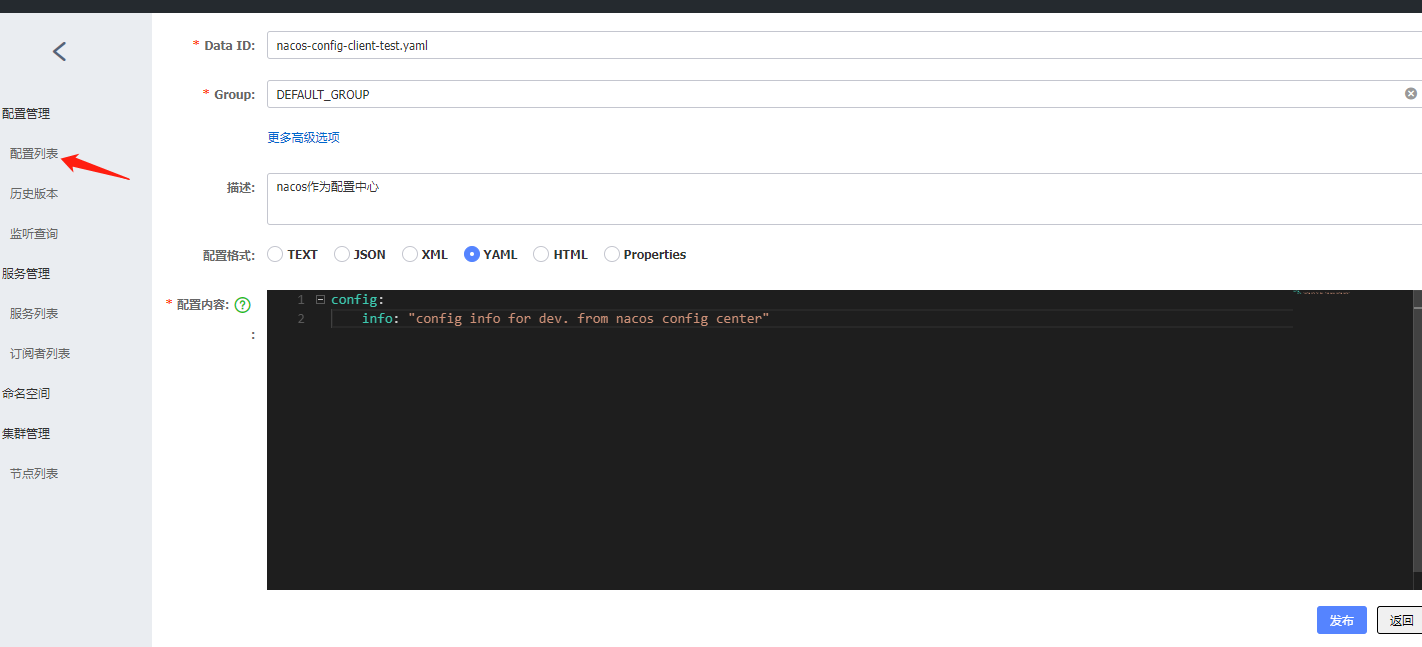Open help tooltip next to 配置内容
Screen dimensions: 1422x647
242,304
